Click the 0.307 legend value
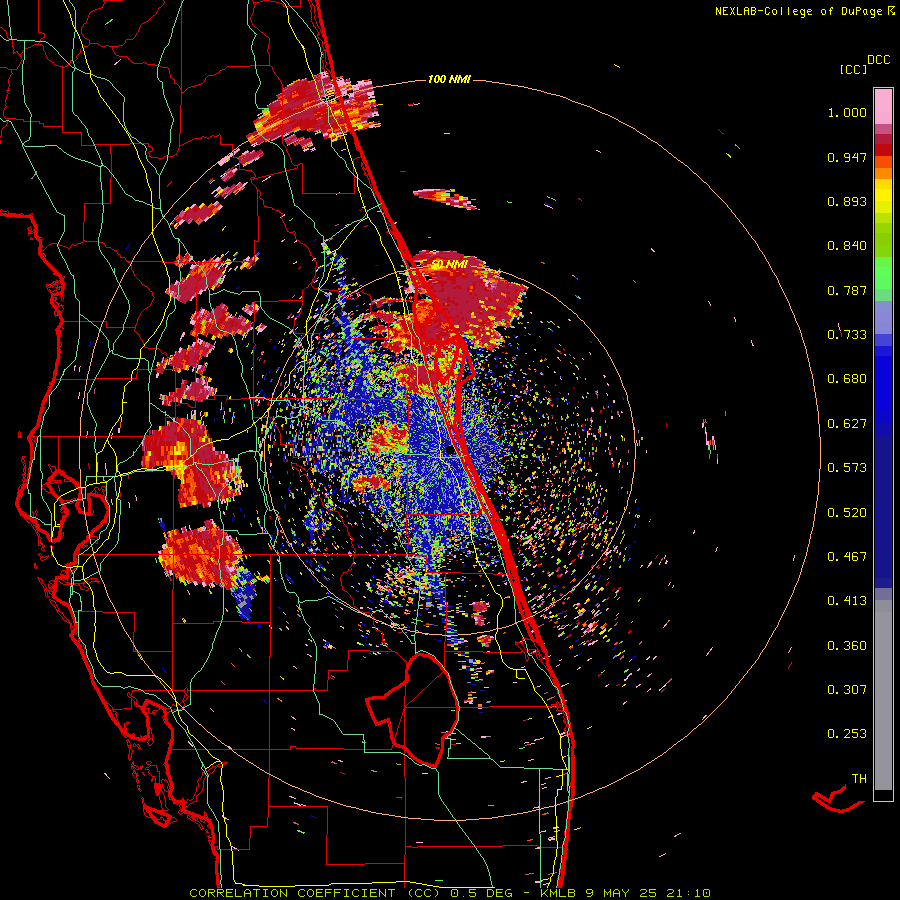Image resolution: width=900 pixels, height=900 pixels. pyautogui.click(x=847, y=690)
